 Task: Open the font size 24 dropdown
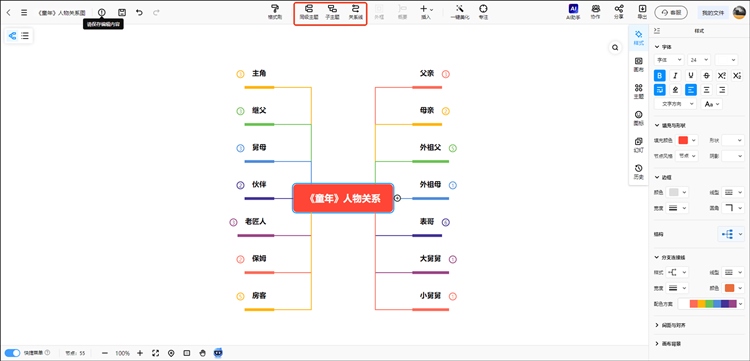(x=699, y=60)
